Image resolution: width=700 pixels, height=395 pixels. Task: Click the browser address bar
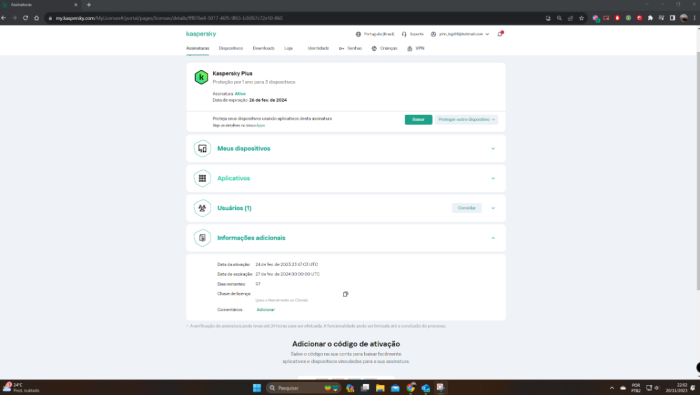pos(295,18)
